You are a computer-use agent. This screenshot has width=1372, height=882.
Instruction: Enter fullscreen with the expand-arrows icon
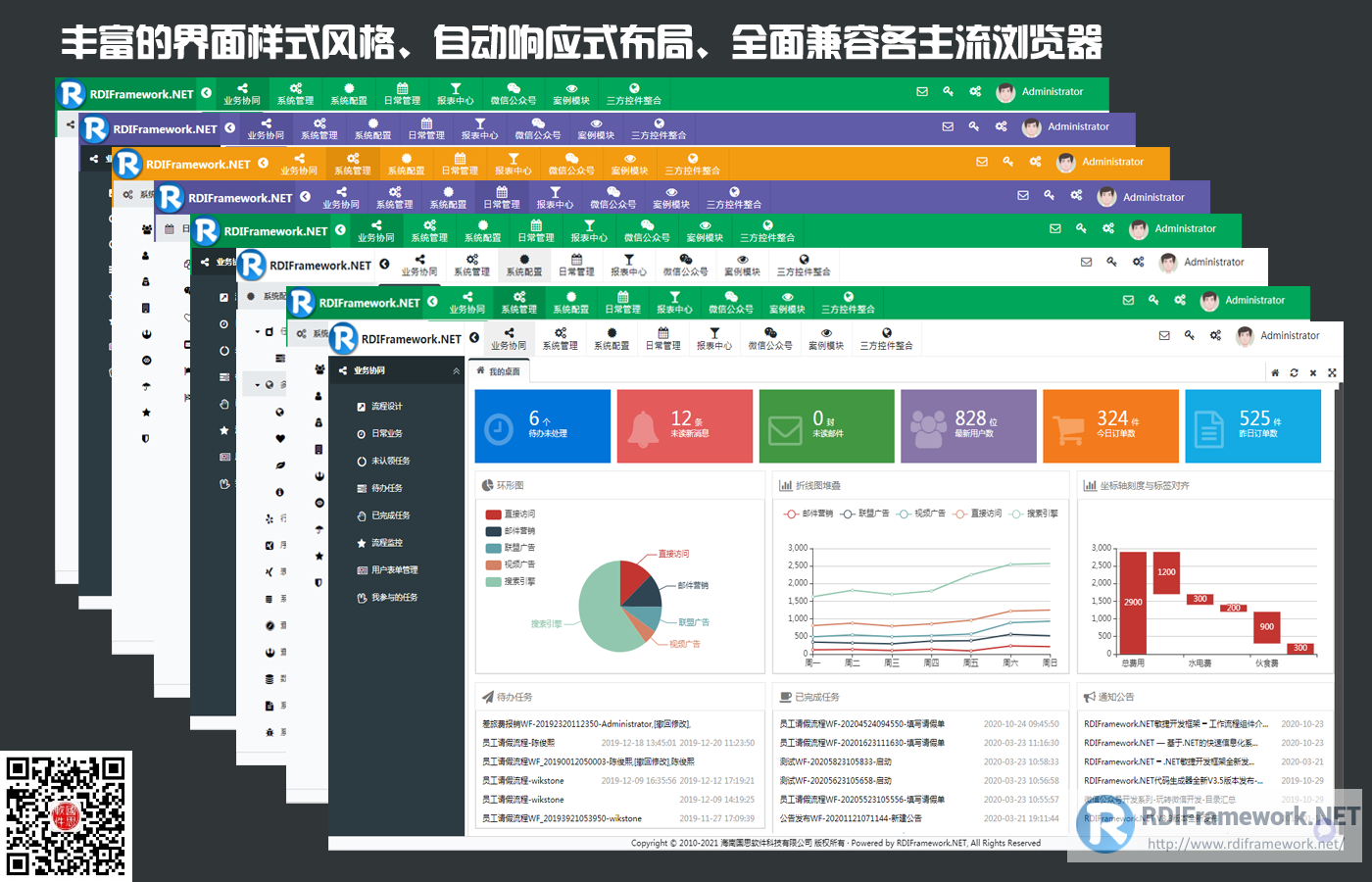pos(1332,372)
